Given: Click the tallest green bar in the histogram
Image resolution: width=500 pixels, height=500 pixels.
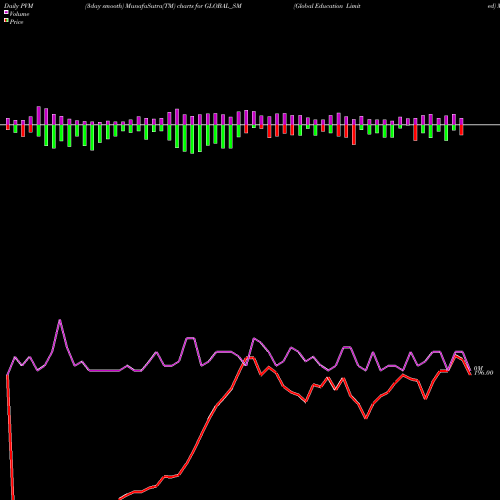Looking at the screenshot, I should (x=192, y=139).
